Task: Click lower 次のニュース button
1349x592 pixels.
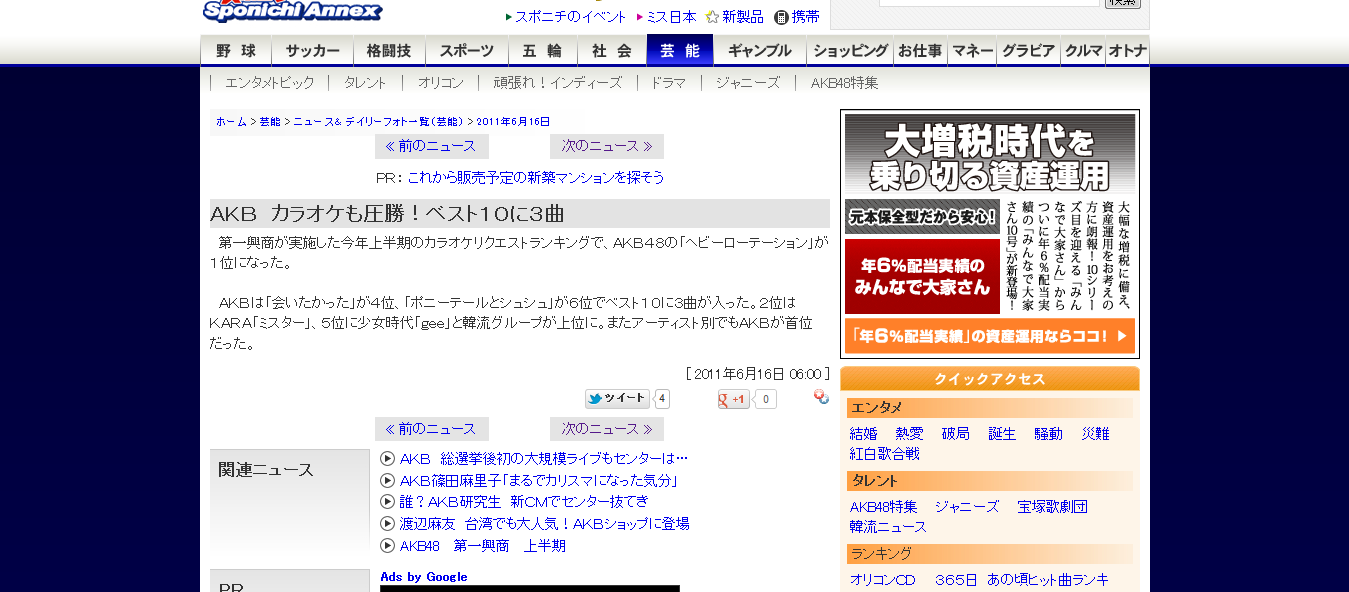Action: (x=607, y=429)
